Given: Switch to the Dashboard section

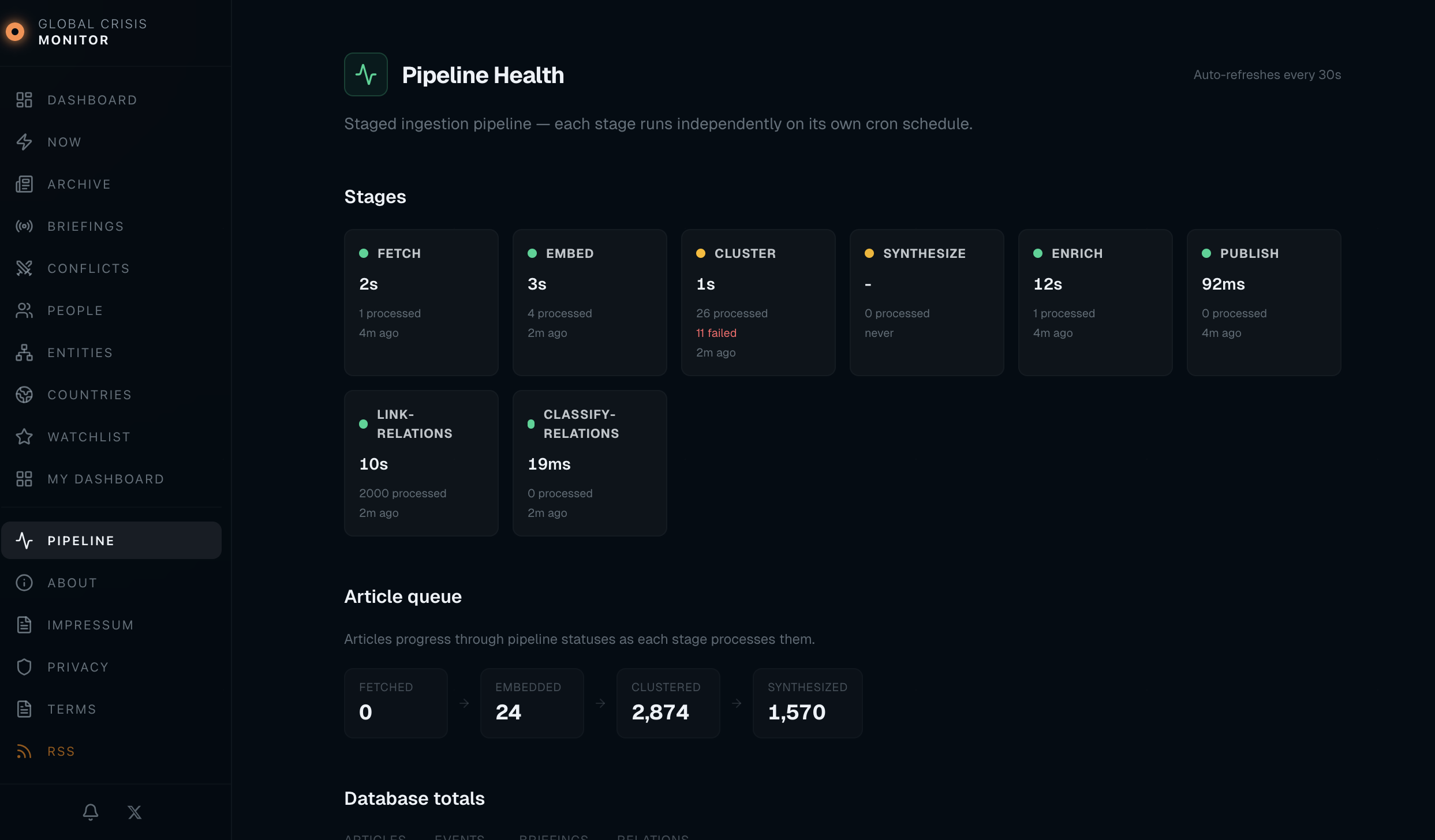Looking at the screenshot, I should point(92,100).
